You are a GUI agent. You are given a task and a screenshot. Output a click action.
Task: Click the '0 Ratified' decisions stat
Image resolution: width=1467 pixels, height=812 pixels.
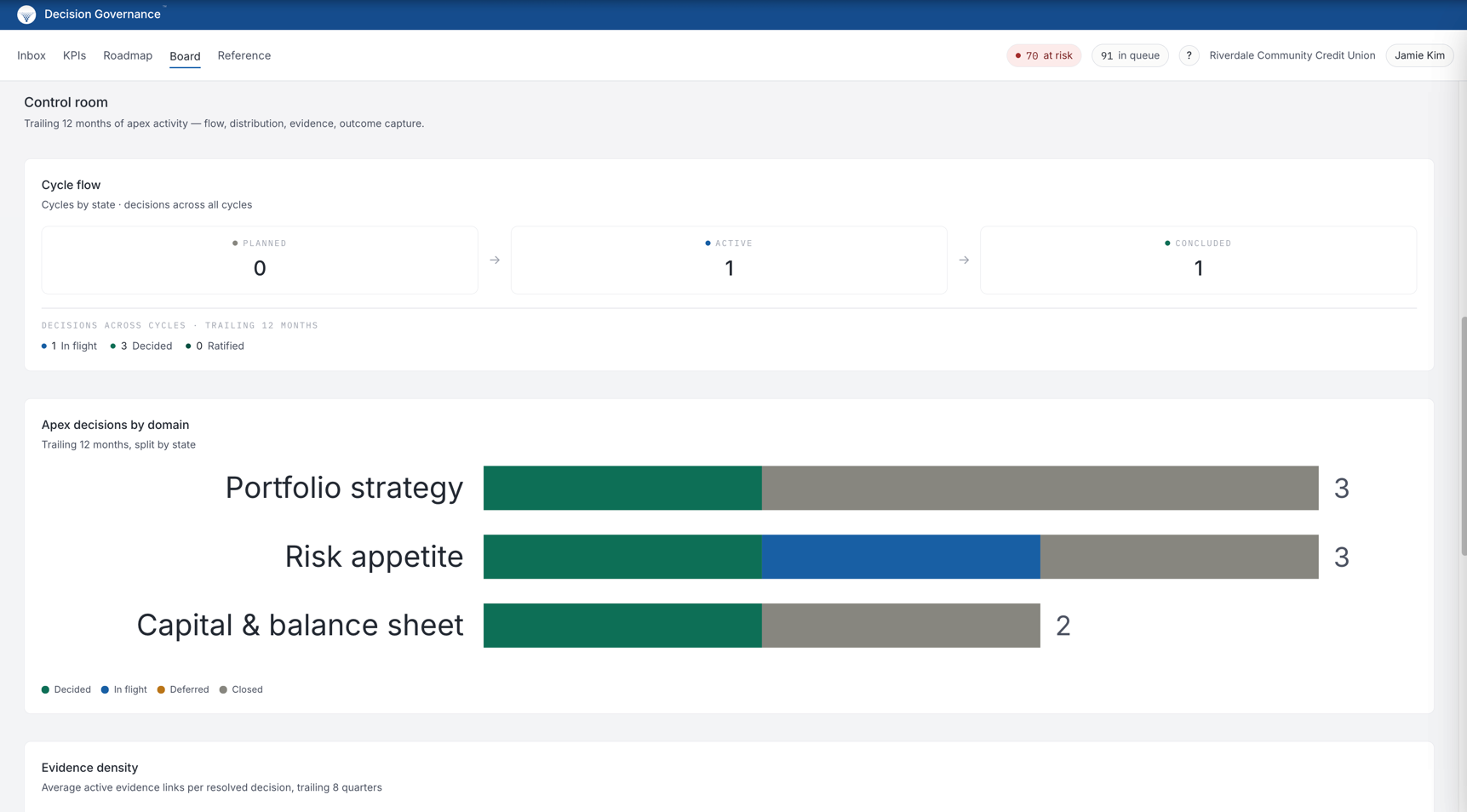[x=215, y=346]
